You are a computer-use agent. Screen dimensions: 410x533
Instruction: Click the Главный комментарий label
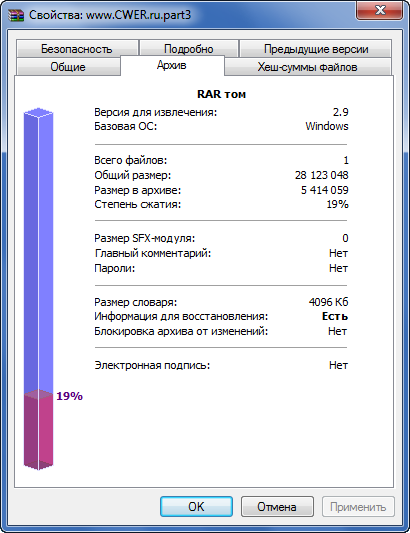(153, 253)
